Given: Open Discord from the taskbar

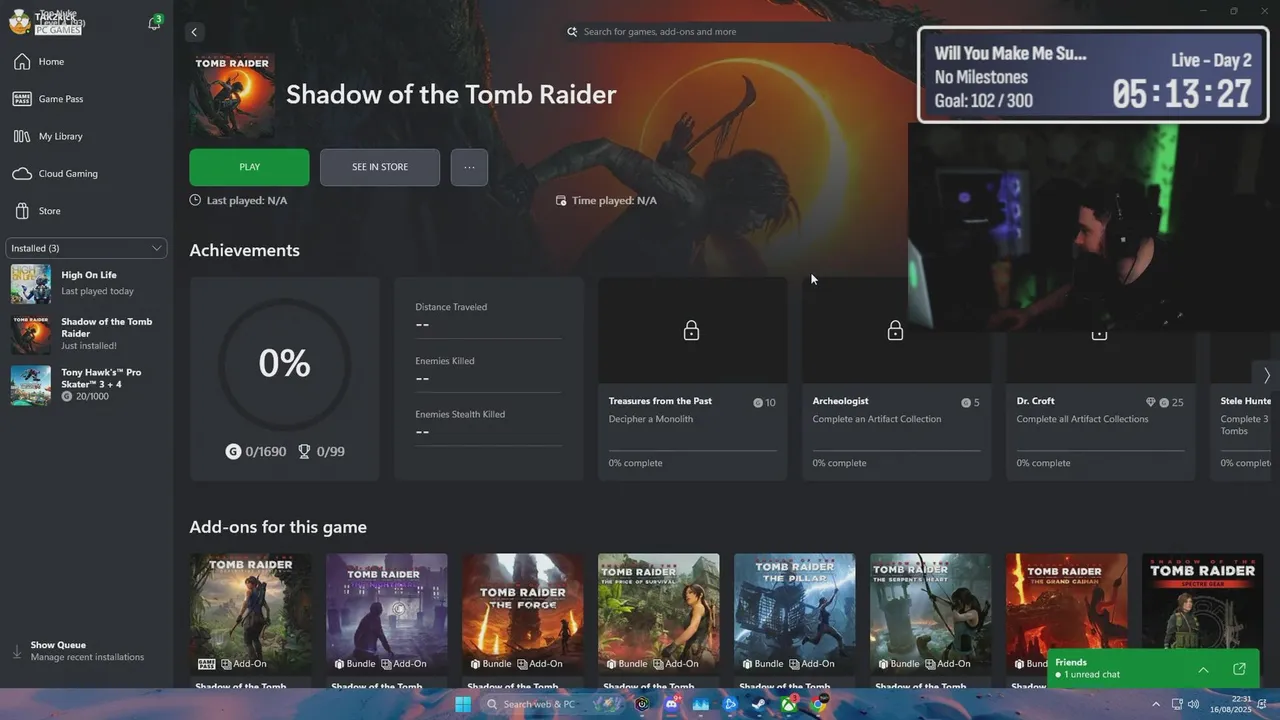Looking at the screenshot, I should point(671,704).
